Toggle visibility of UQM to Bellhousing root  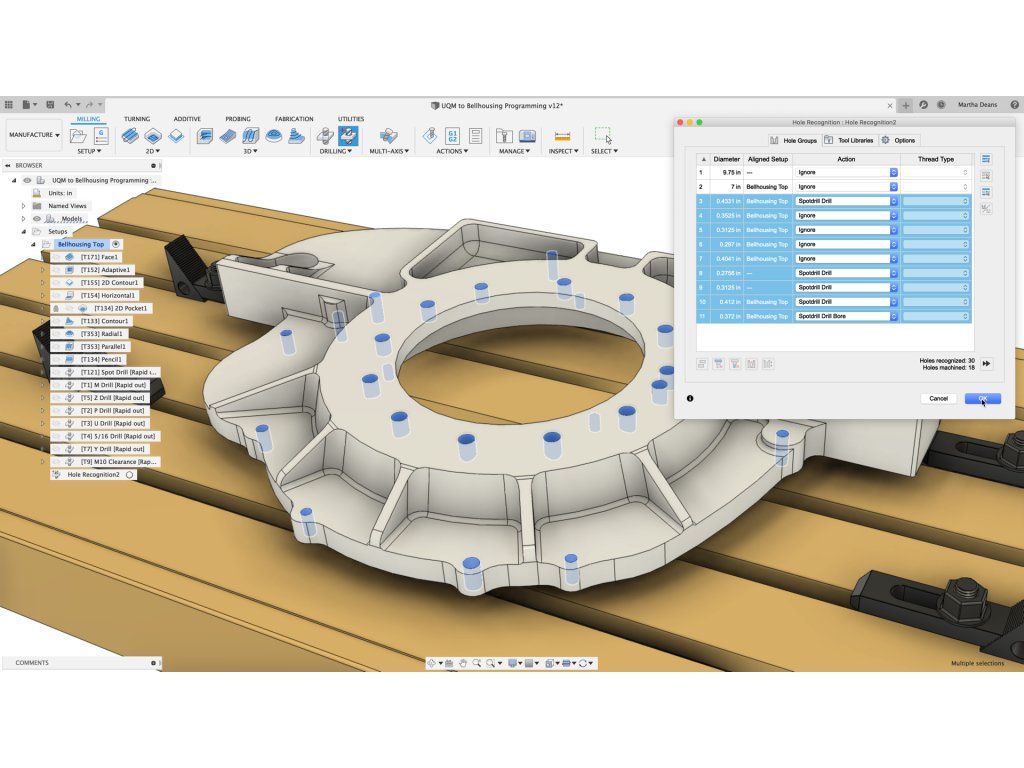pos(27,180)
